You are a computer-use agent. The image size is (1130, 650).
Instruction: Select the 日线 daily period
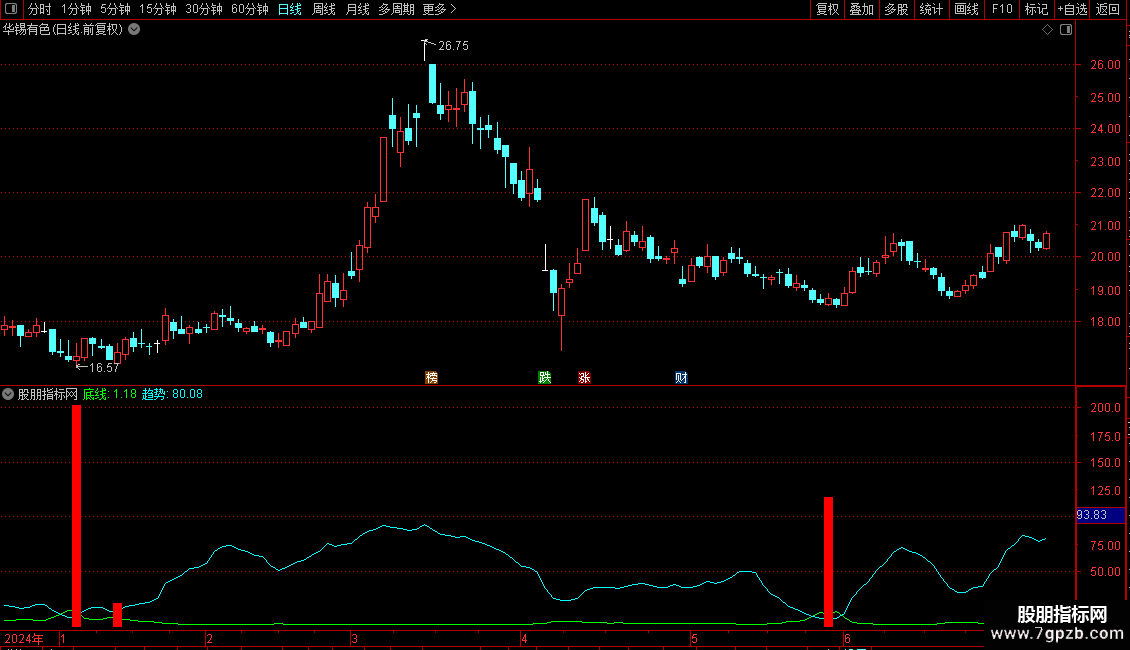(x=290, y=9)
